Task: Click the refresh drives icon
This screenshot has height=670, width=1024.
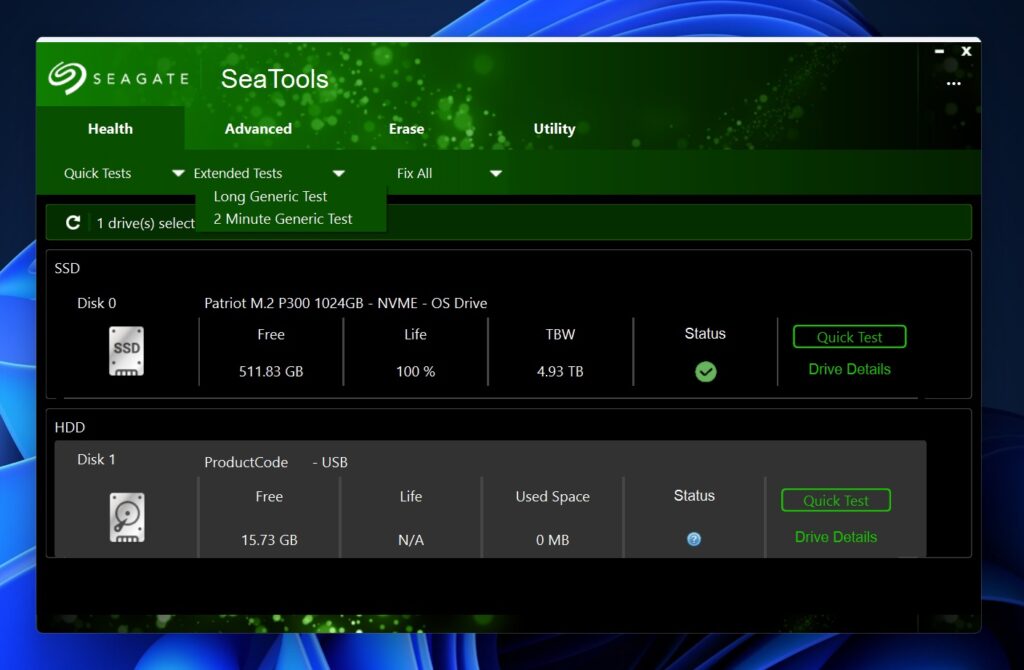Action: tap(72, 221)
